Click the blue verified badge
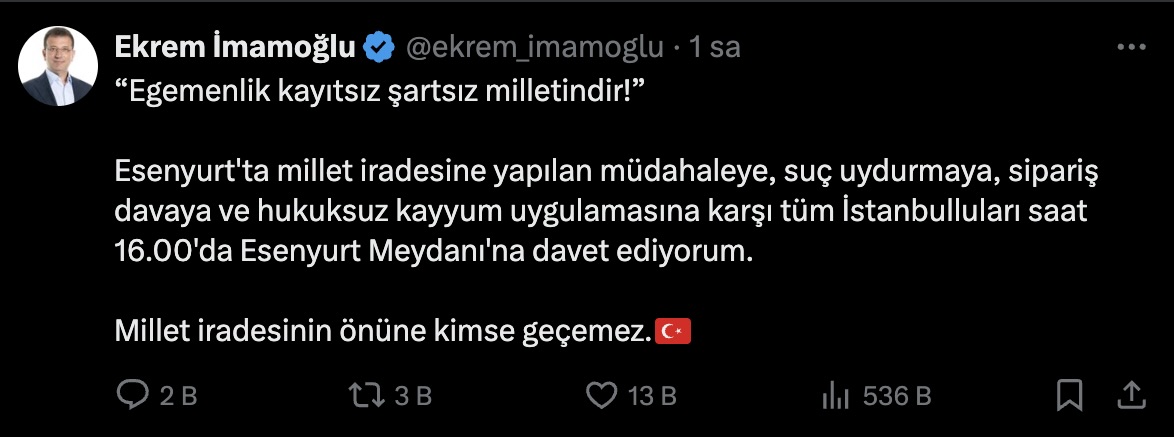Viewport: 1174px width, 437px height. point(378,47)
